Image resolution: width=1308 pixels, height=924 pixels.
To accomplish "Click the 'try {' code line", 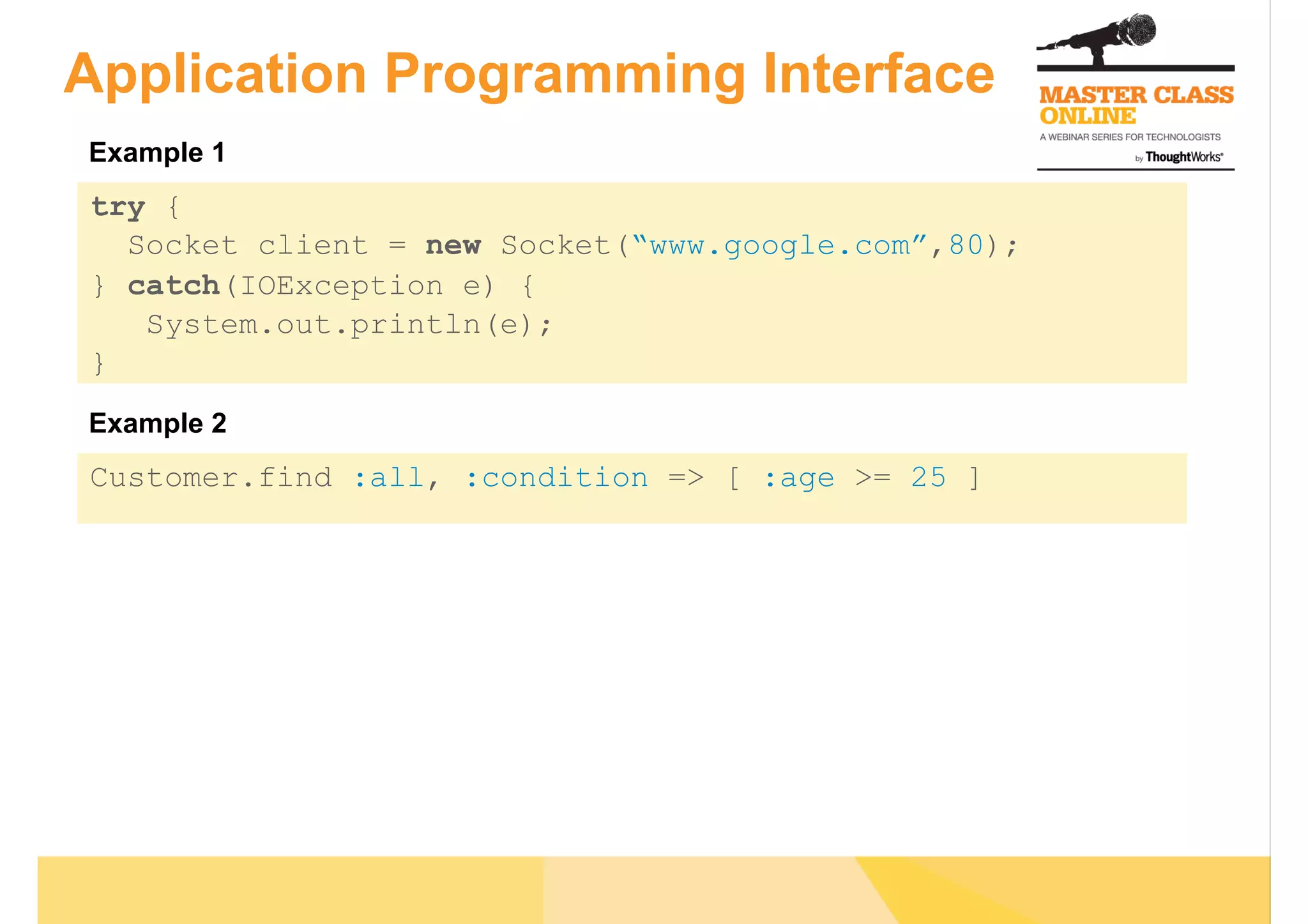I will 136,208.
